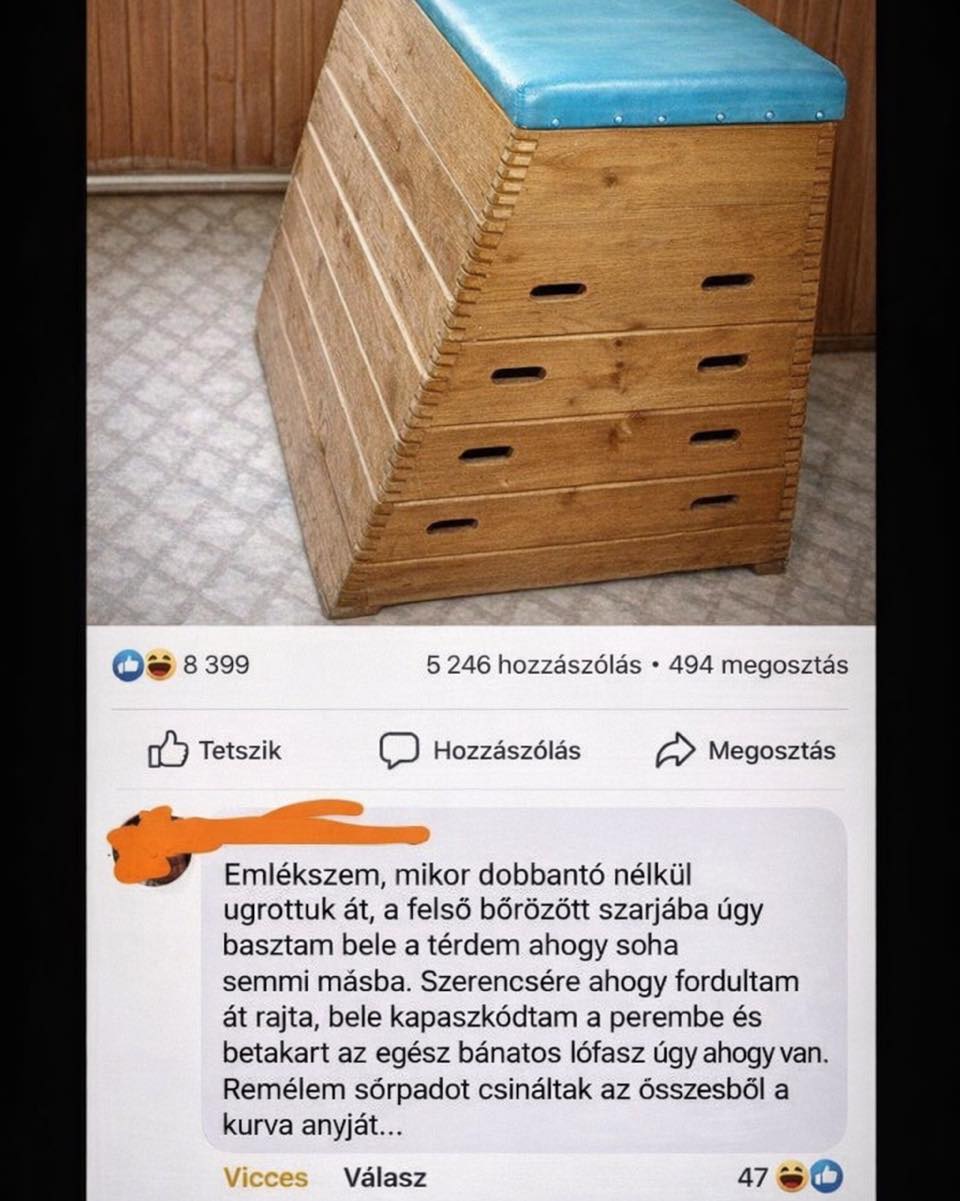The height and width of the screenshot is (1201, 960).
Task: Show who reacted via 8 399 count
Action: 215,665
